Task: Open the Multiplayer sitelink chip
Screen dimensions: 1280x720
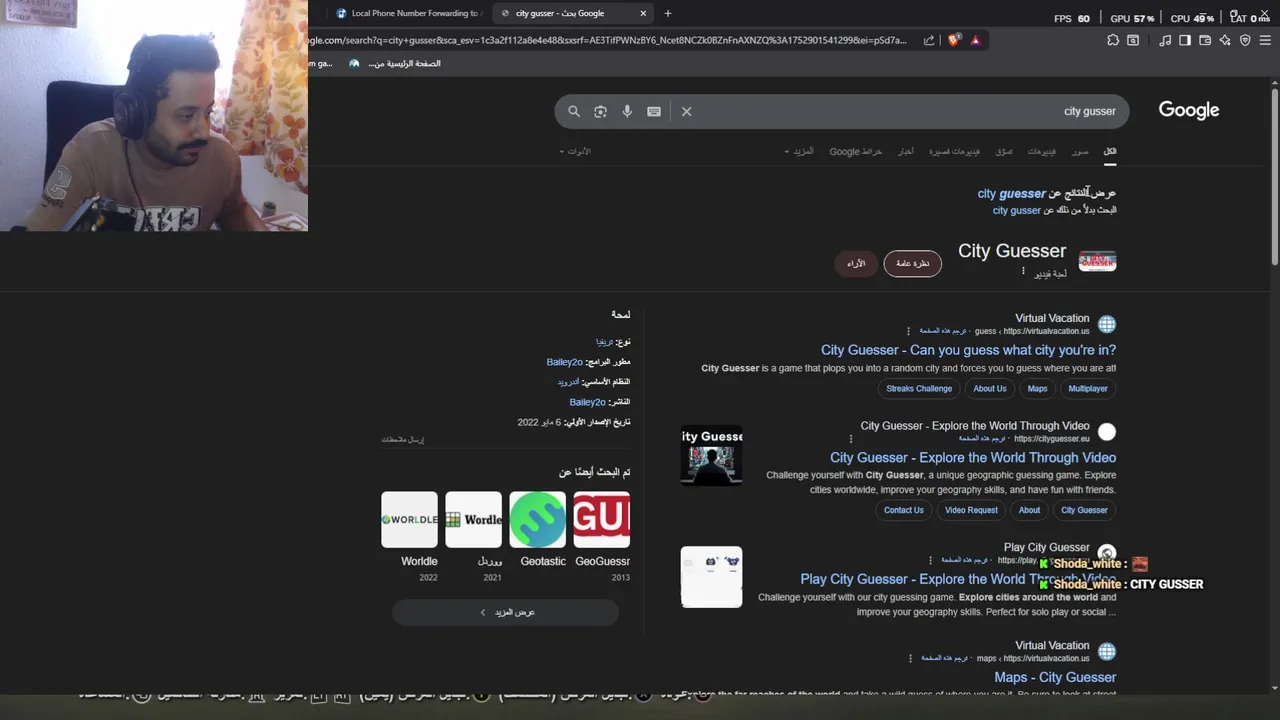Action: click(1088, 388)
